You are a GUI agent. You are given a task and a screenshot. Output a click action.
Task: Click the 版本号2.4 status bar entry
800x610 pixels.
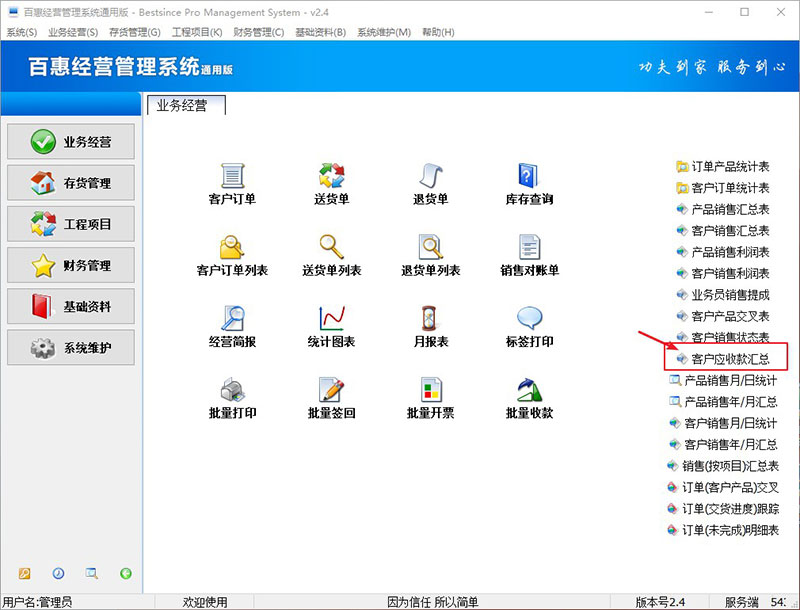tap(660, 602)
